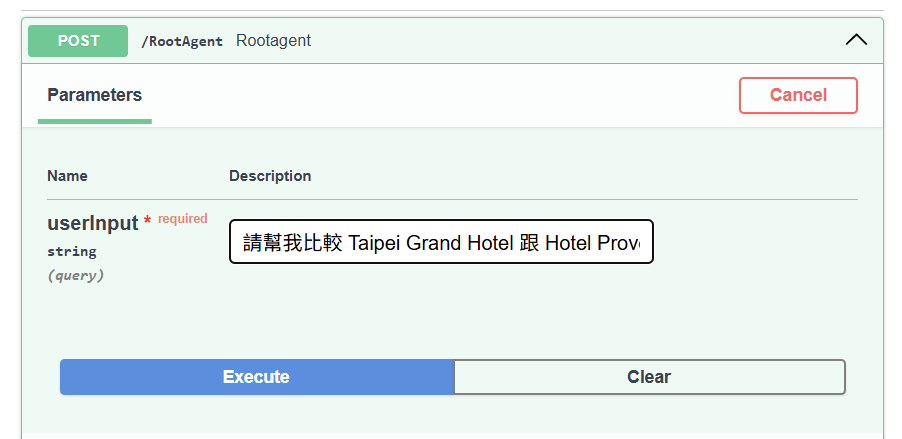Image resolution: width=902 pixels, height=439 pixels.
Task: Click the /RootAgent endpoint path
Action: (x=181, y=42)
